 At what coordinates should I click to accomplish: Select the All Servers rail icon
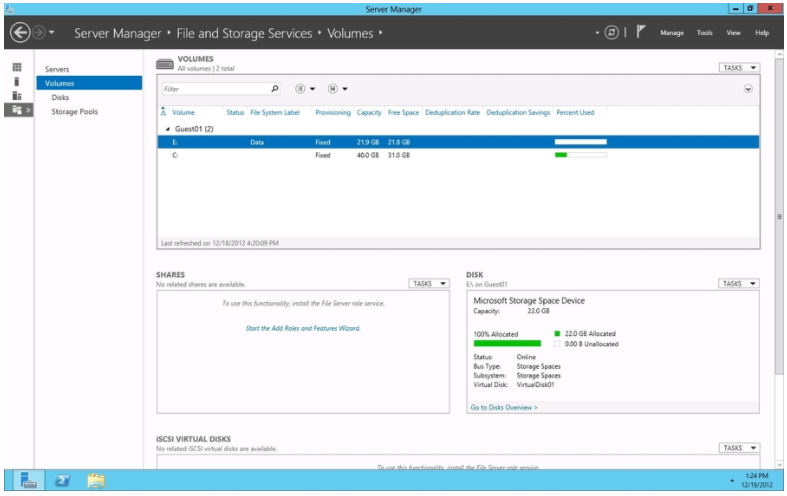[x=16, y=95]
